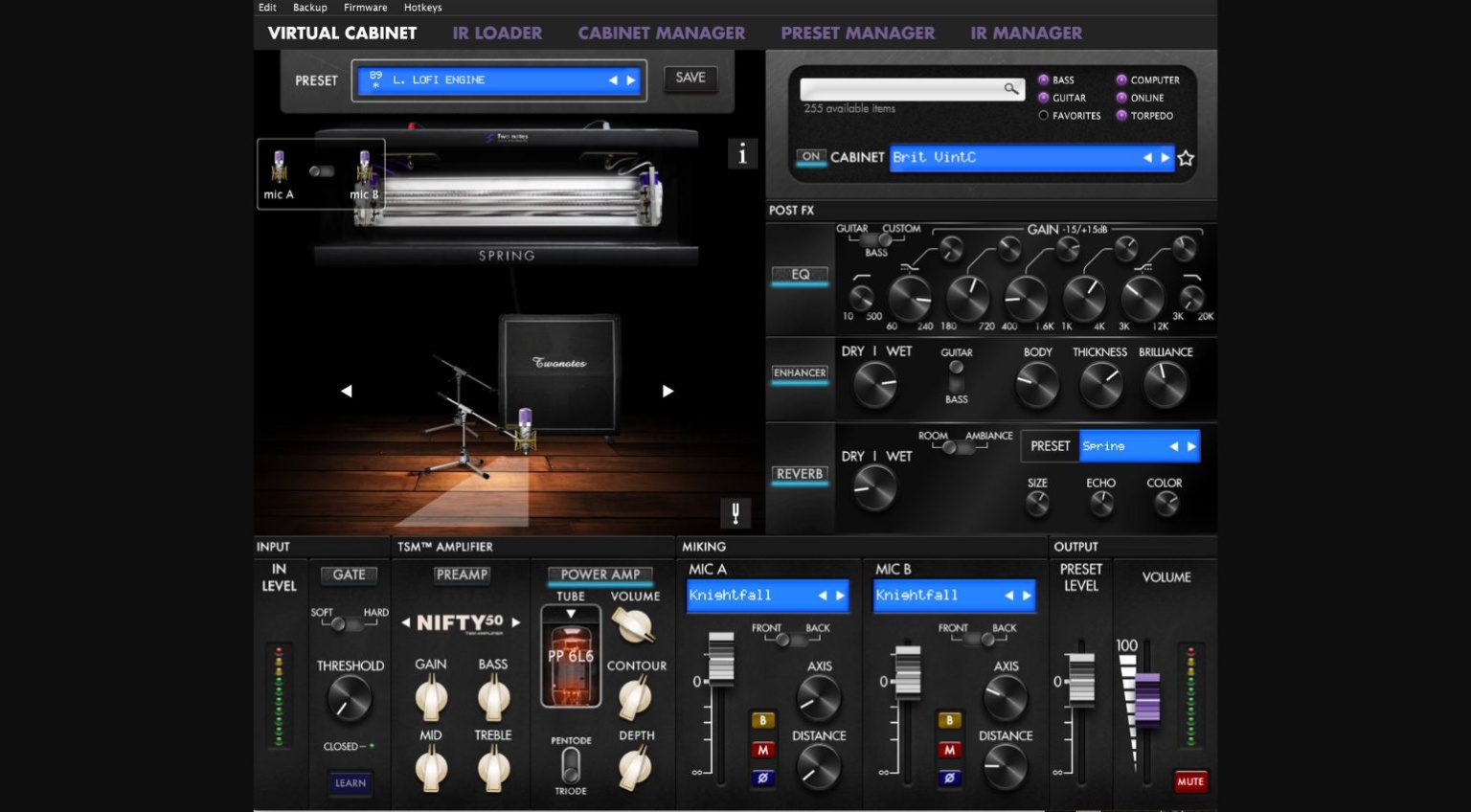Step to the next cabinet with the arrow
1471x812 pixels.
coord(1165,158)
